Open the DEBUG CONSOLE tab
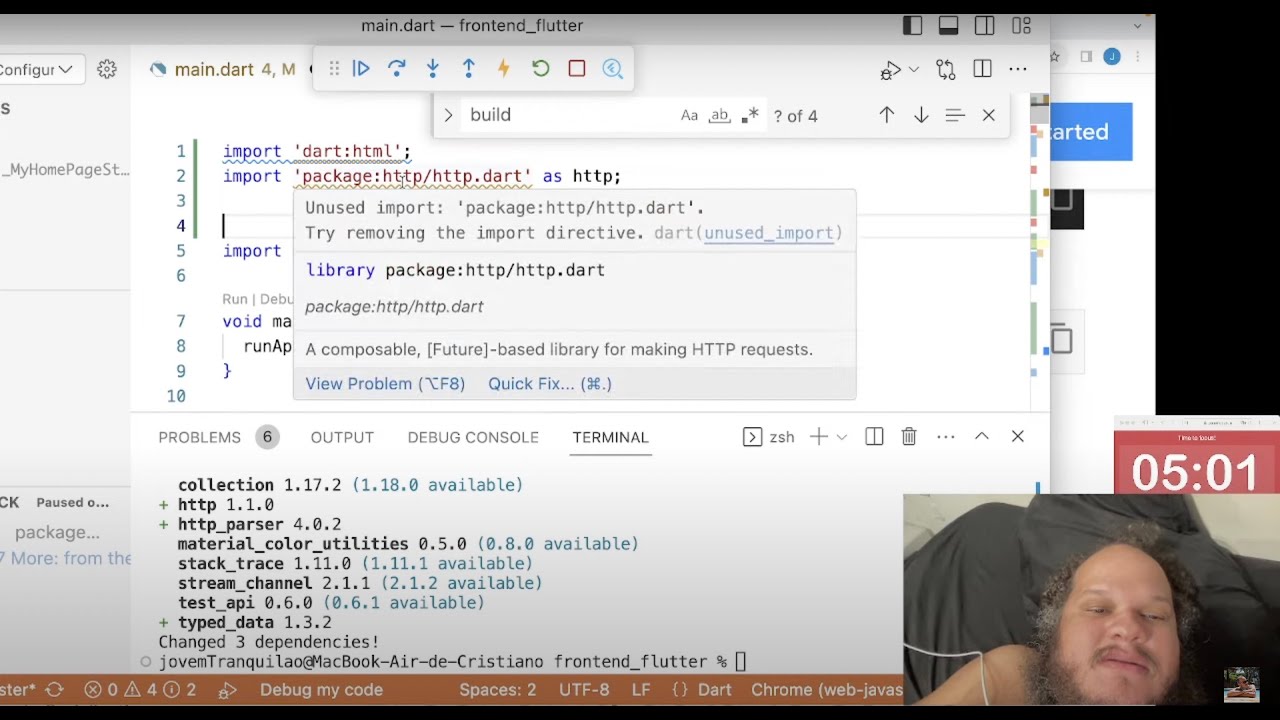This screenshot has width=1280, height=720. pos(473,437)
